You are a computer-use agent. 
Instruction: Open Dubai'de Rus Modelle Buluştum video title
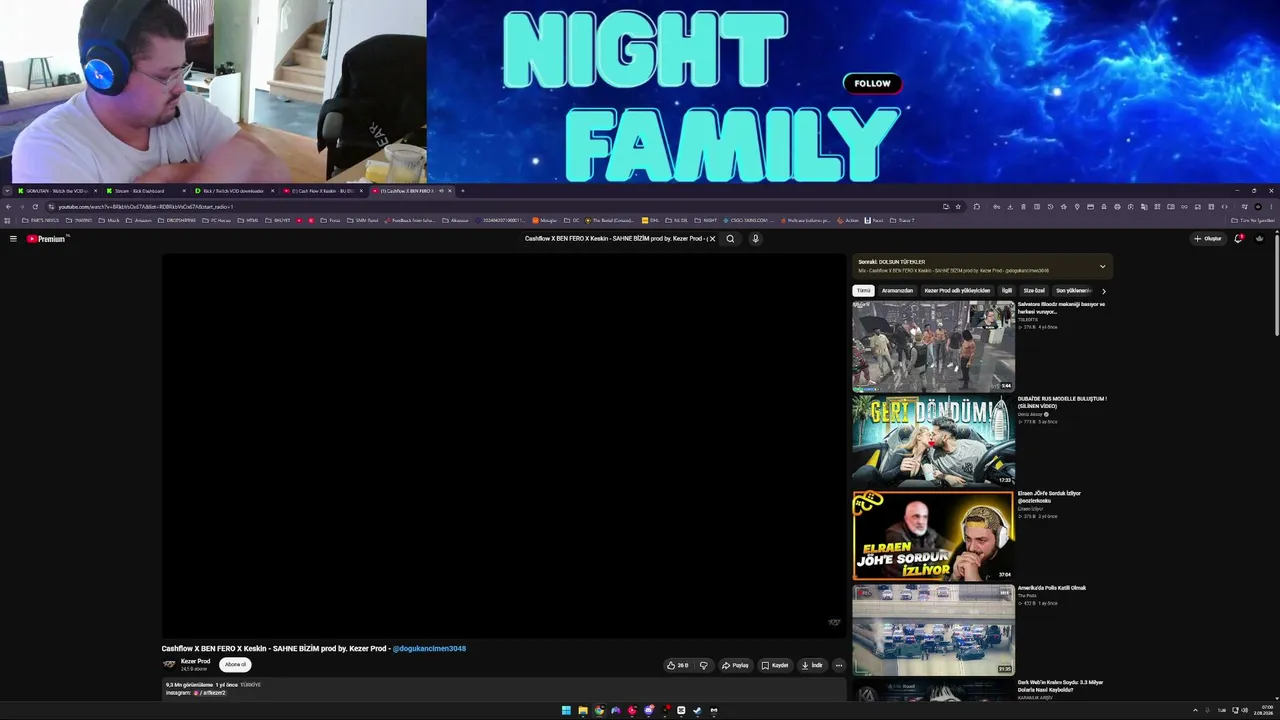point(1062,402)
